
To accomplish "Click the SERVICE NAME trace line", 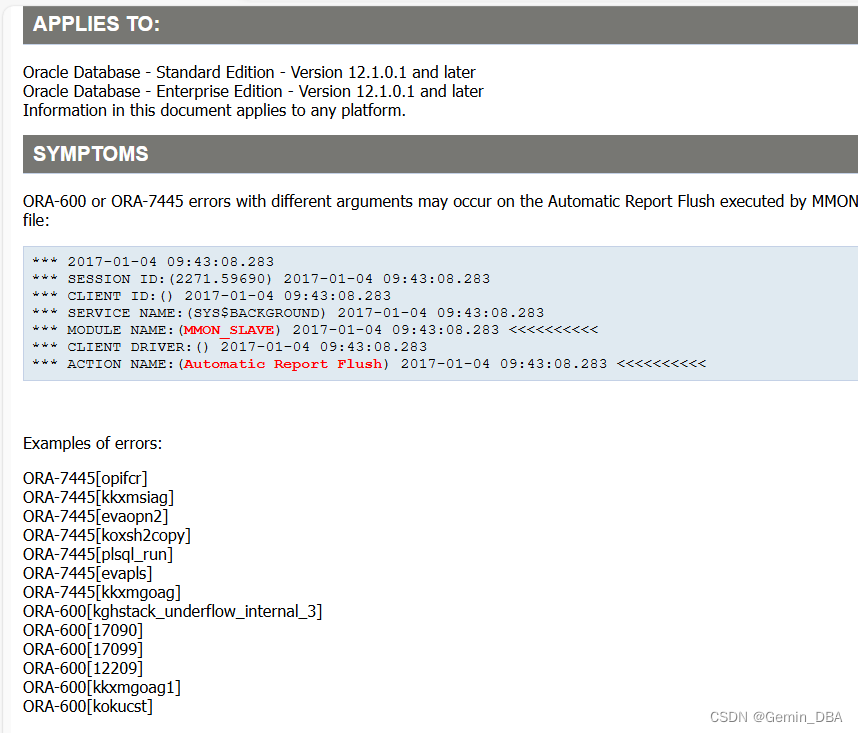I will tap(288, 313).
